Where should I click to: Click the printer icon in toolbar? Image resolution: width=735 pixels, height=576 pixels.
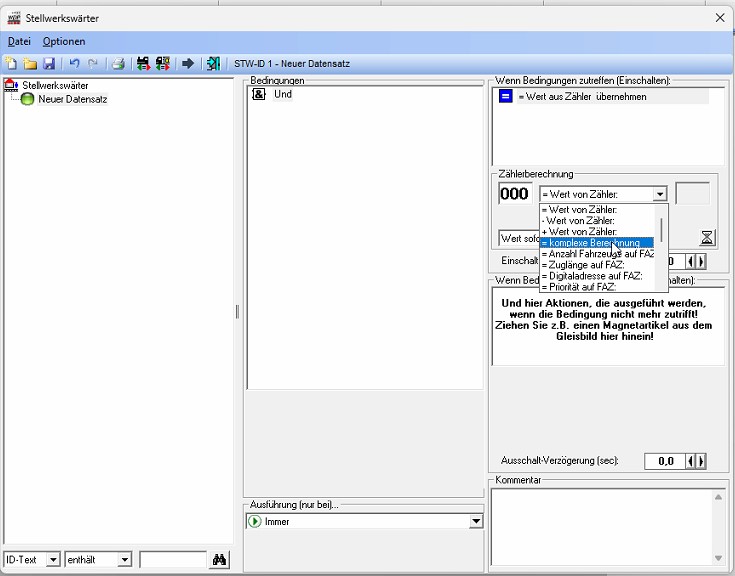coord(118,64)
